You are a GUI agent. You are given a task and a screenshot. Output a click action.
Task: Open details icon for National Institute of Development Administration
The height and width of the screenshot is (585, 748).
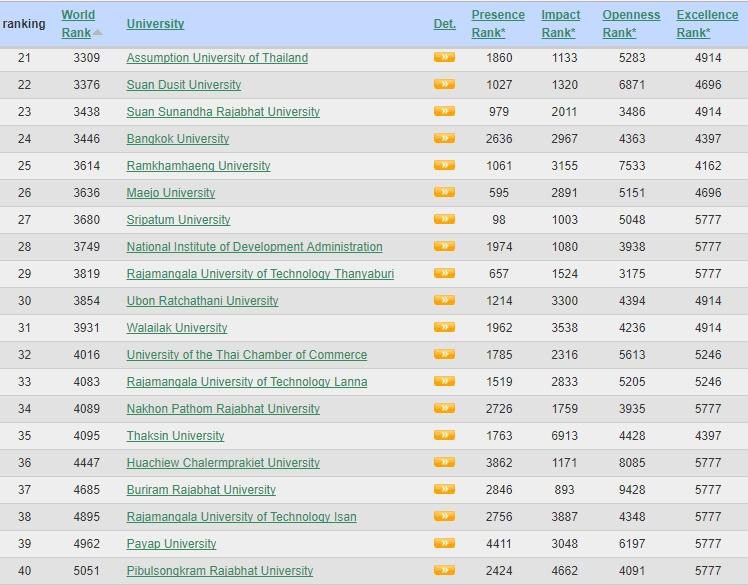[444, 246]
